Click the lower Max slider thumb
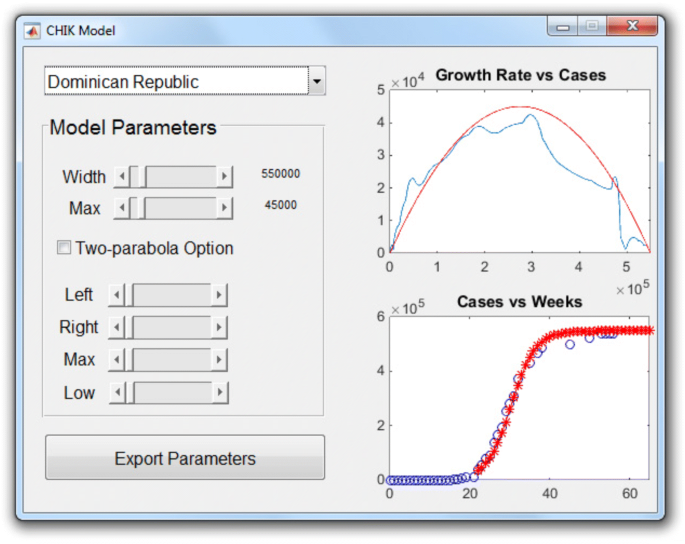685x544 pixels. [129, 360]
